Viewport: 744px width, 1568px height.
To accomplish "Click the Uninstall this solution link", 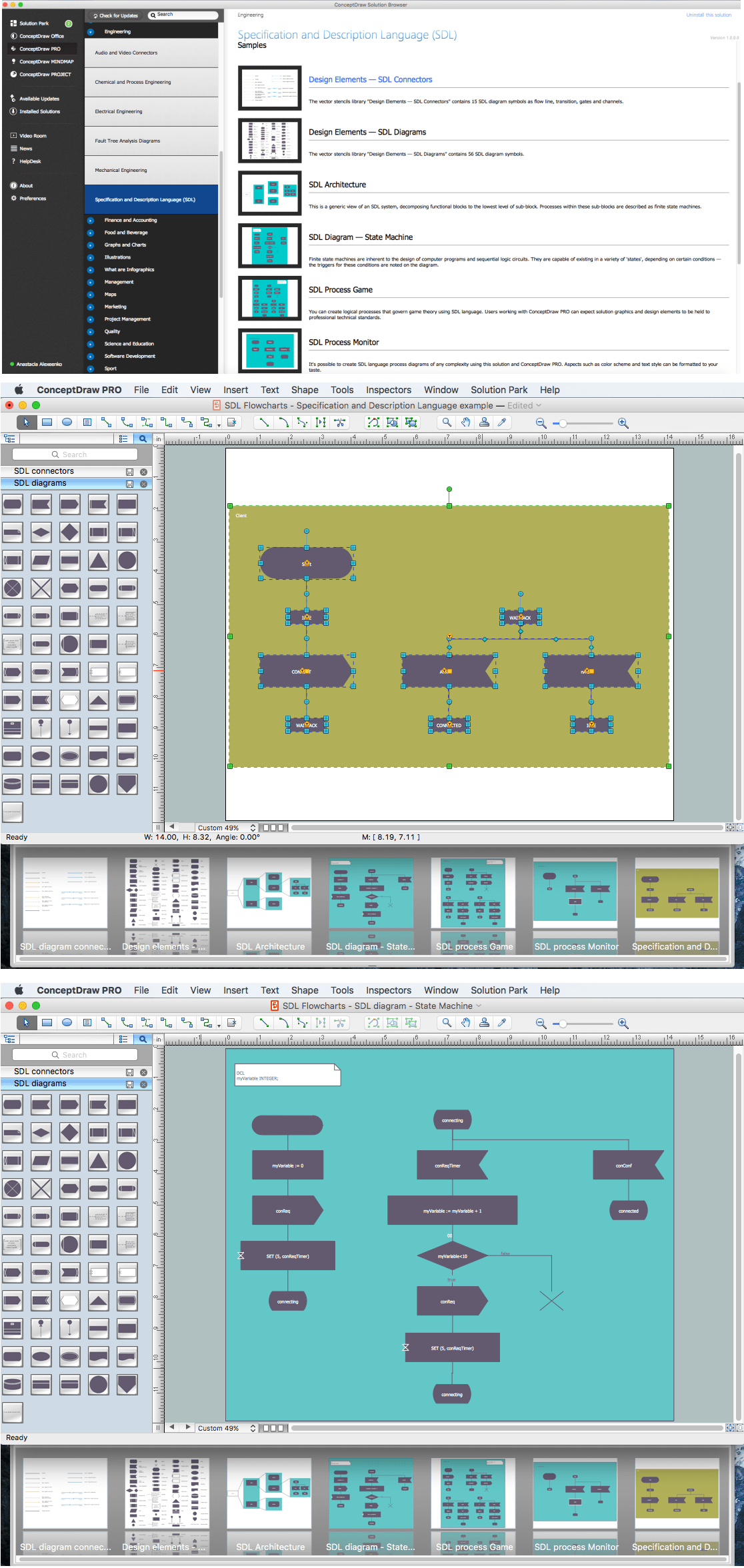I will (x=709, y=15).
